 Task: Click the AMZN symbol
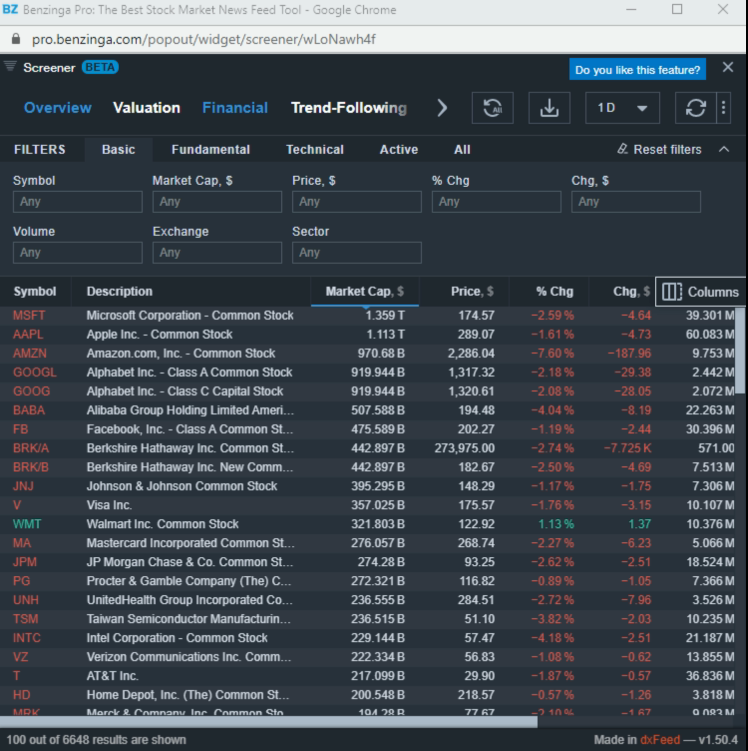[x=30, y=353]
